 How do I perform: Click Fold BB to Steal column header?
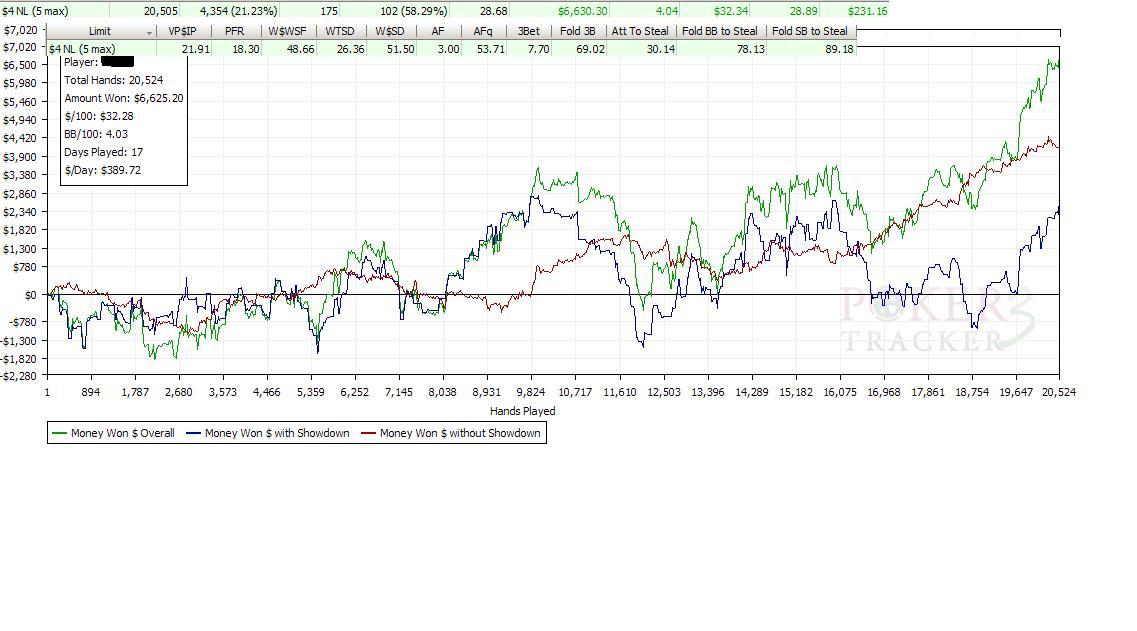click(x=720, y=31)
